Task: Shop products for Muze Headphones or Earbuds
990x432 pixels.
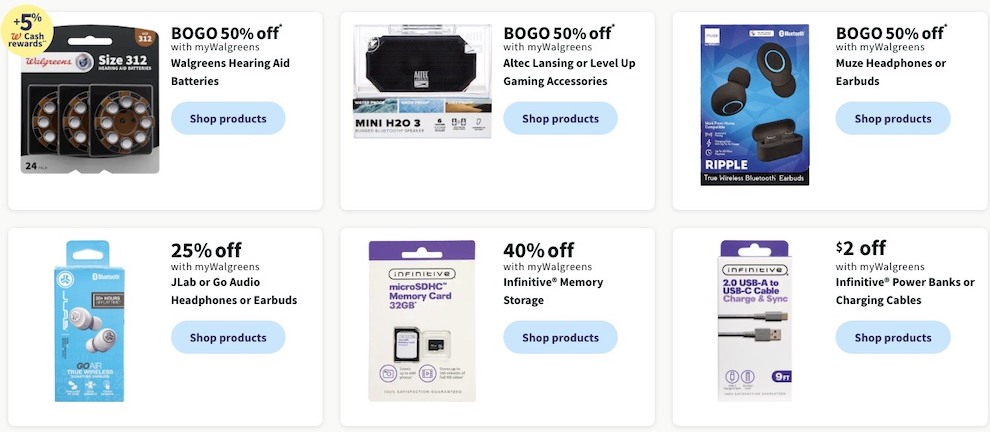Action: pyautogui.click(x=893, y=118)
